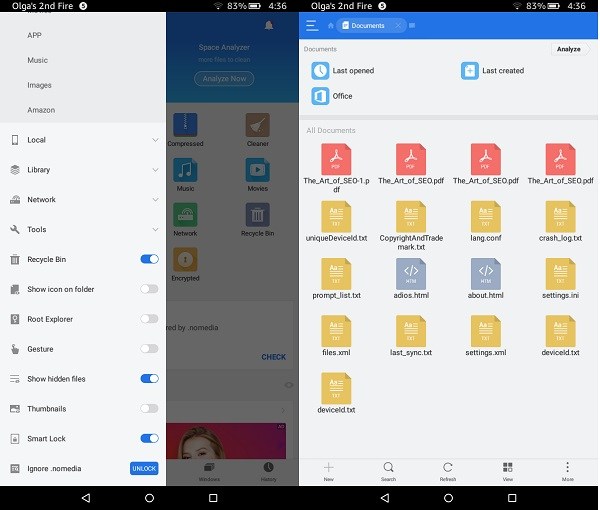Open Encrypted category icon
This screenshot has width=600, height=510.
185,264
